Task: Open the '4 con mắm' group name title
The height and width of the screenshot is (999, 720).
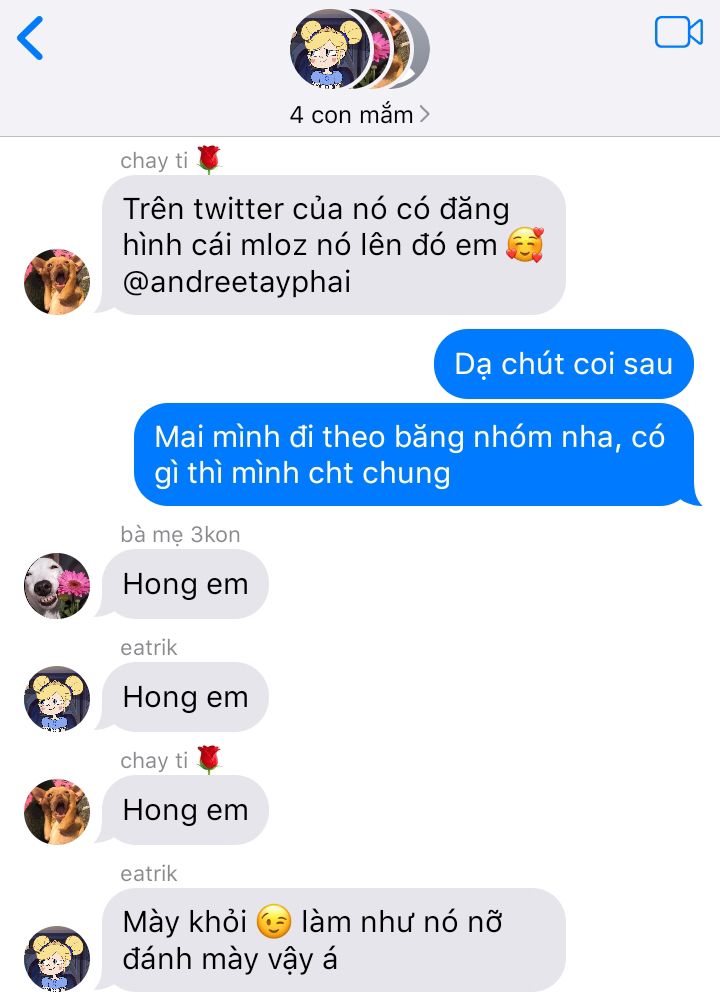Action: tap(351, 115)
